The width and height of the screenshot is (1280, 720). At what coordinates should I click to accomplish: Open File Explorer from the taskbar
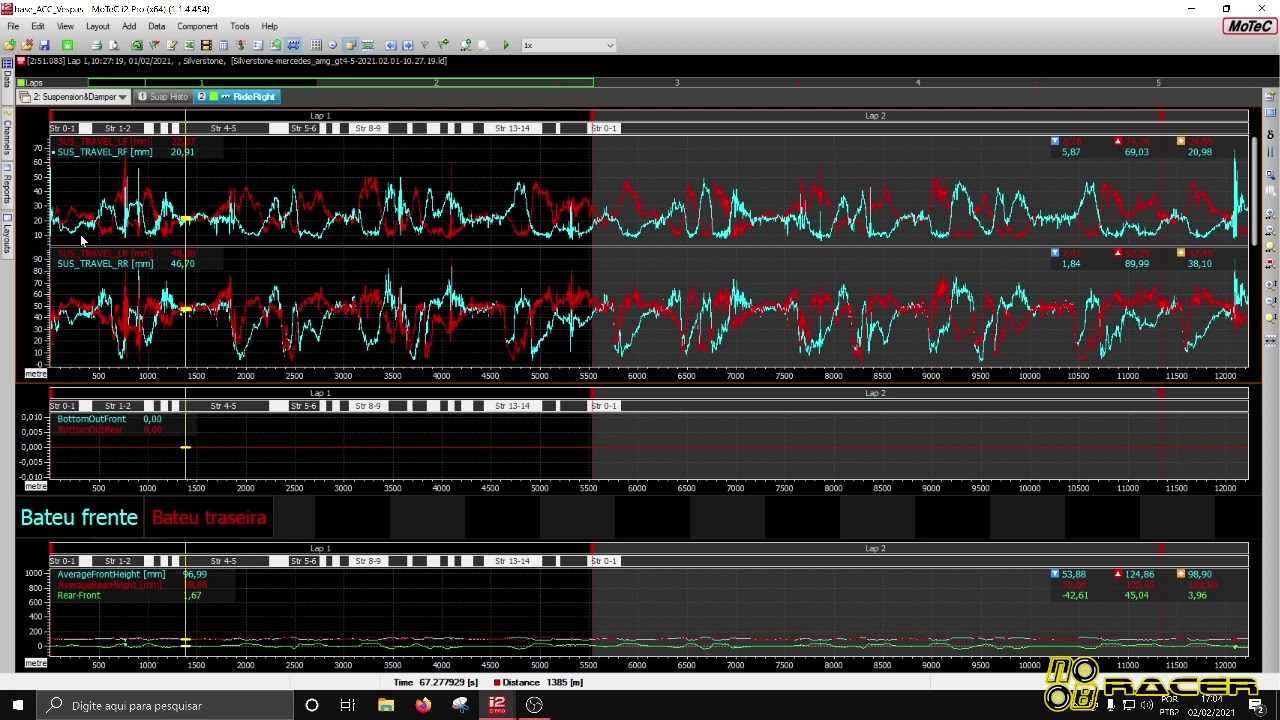[386, 705]
